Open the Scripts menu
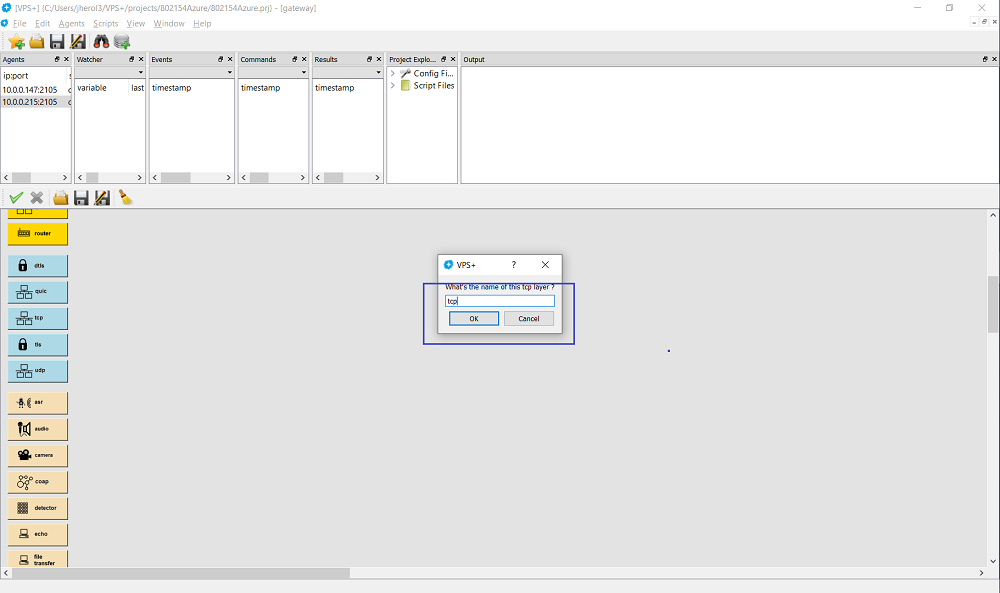 (105, 23)
